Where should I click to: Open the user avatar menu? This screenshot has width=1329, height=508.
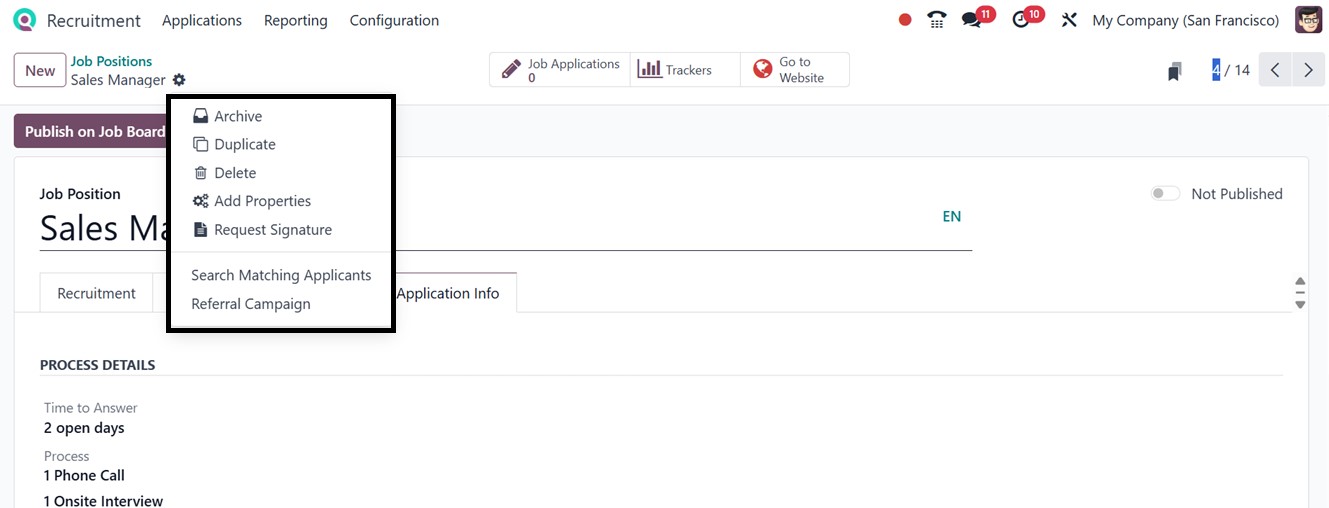(x=1308, y=20)
